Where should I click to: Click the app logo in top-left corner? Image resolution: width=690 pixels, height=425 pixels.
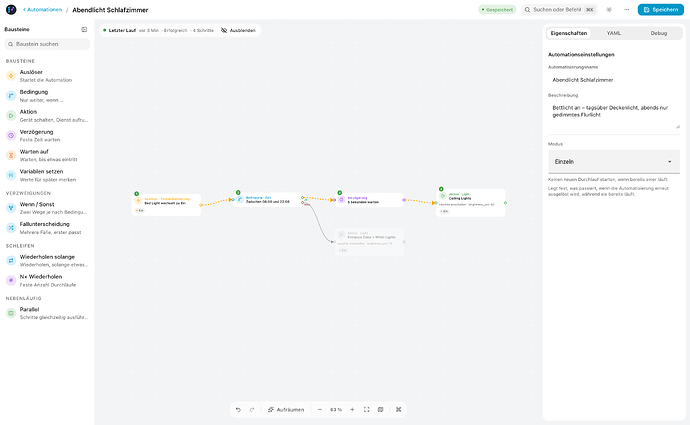(11, 10)
